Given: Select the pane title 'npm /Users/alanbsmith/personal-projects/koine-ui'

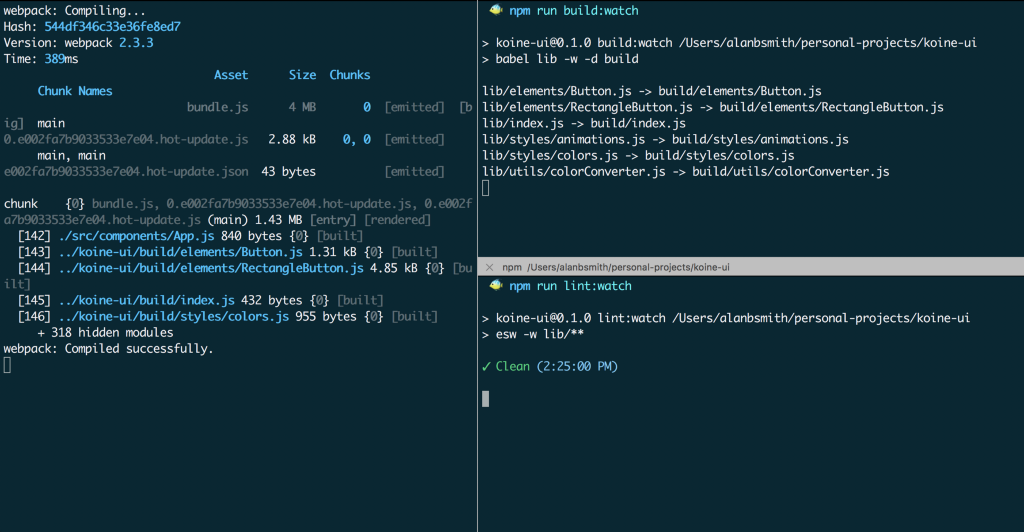Looking at the screenshot, I should pyautogui.click(x=616, y=267).
